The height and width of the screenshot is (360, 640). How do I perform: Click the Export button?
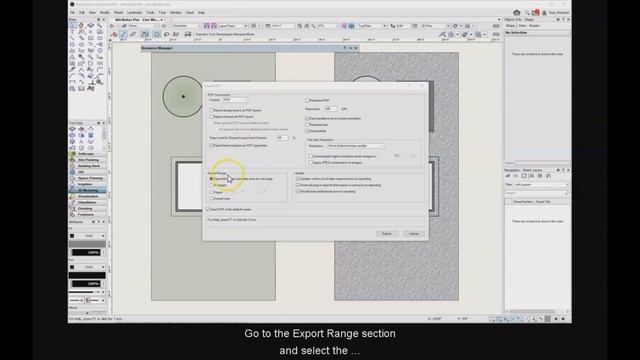(387, 234)
